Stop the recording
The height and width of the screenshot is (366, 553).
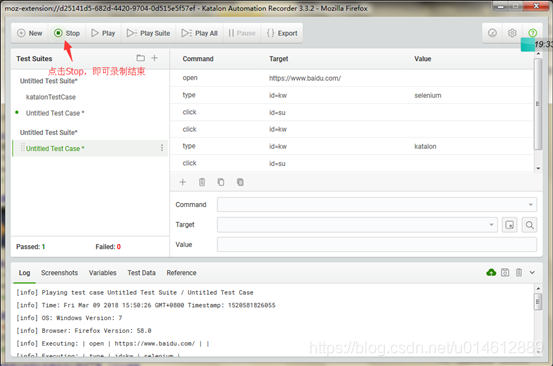(x=67, y=33)
